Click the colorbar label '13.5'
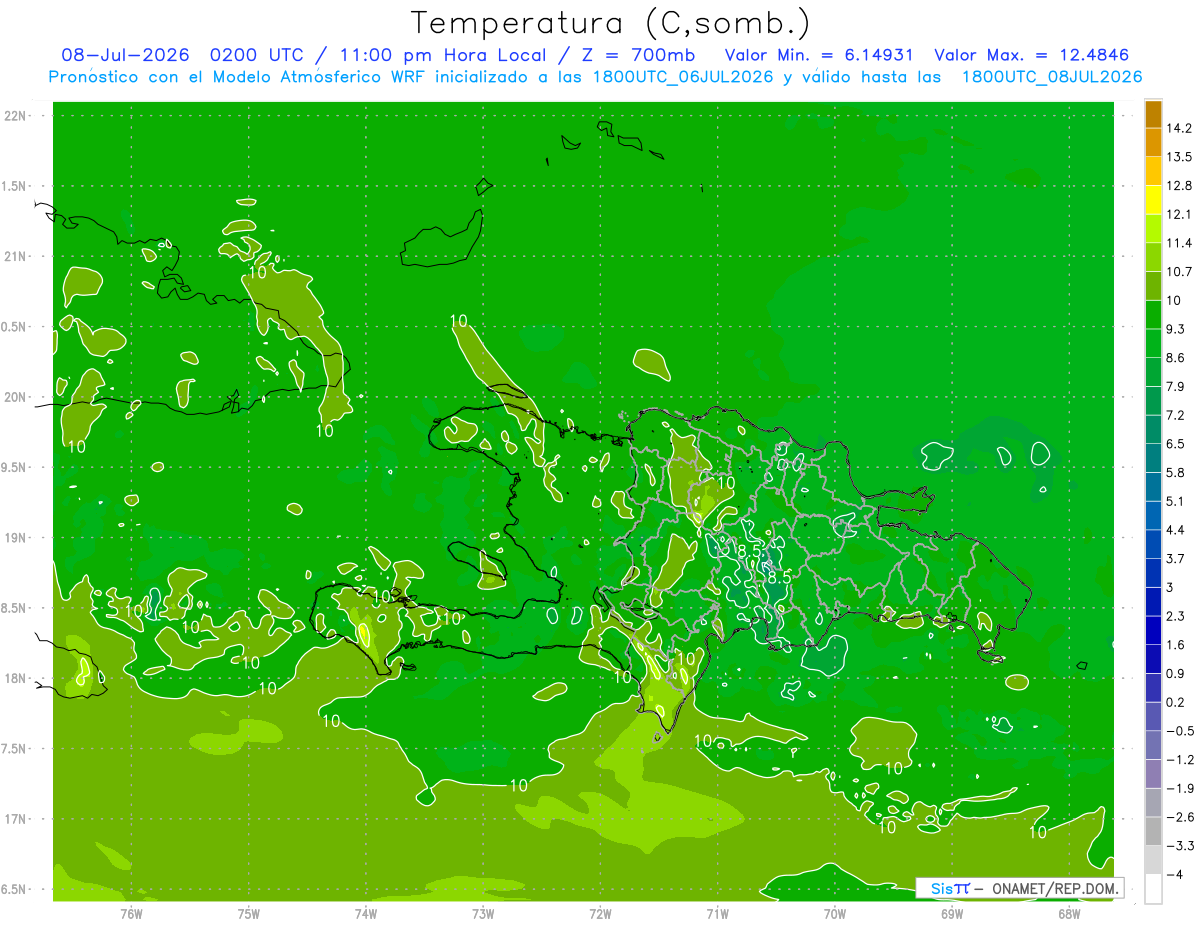The image size is (1200, 927). pyautogui.click(x=1181, y=157)
